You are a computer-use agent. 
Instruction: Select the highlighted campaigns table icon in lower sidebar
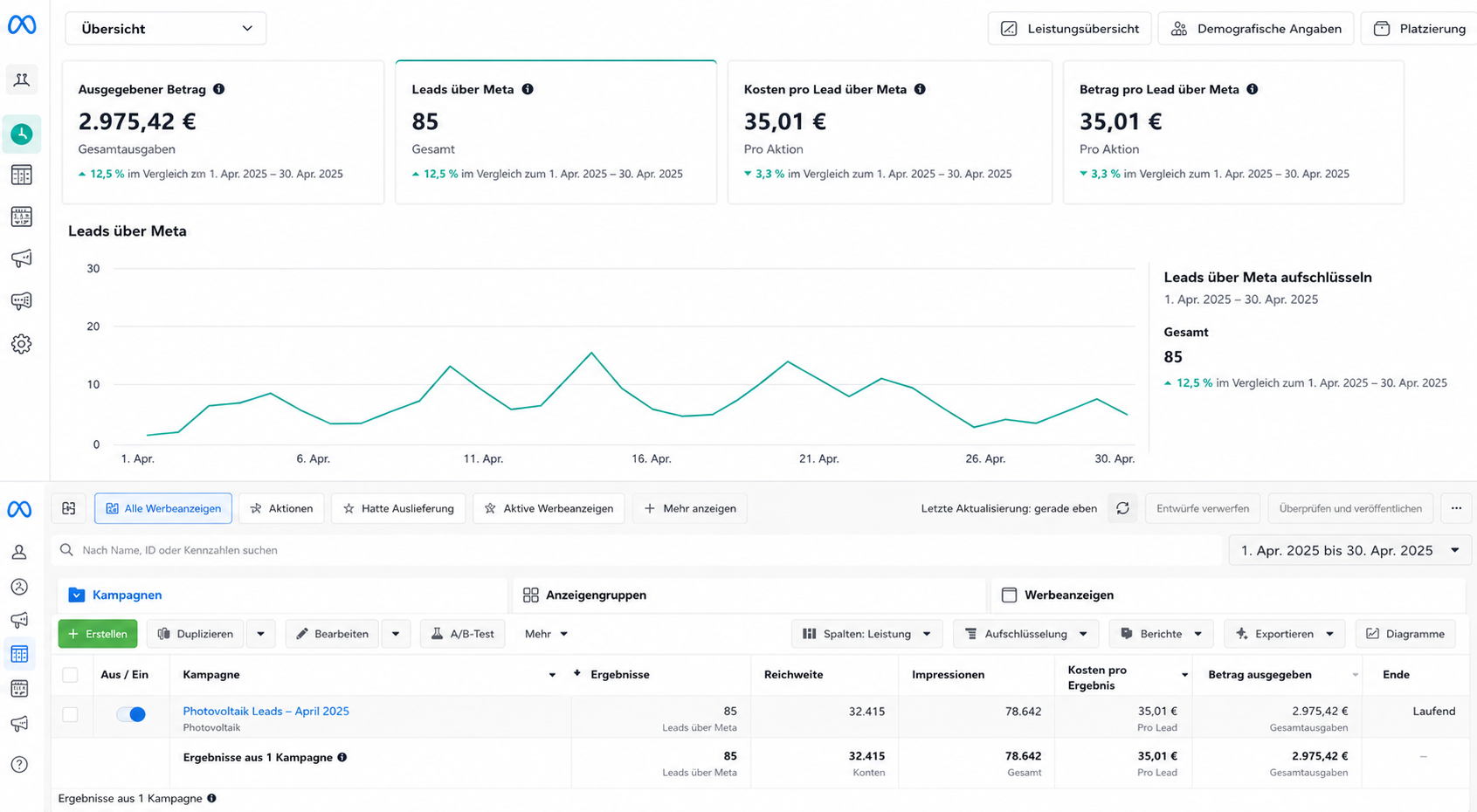click(x=19, y=654)
